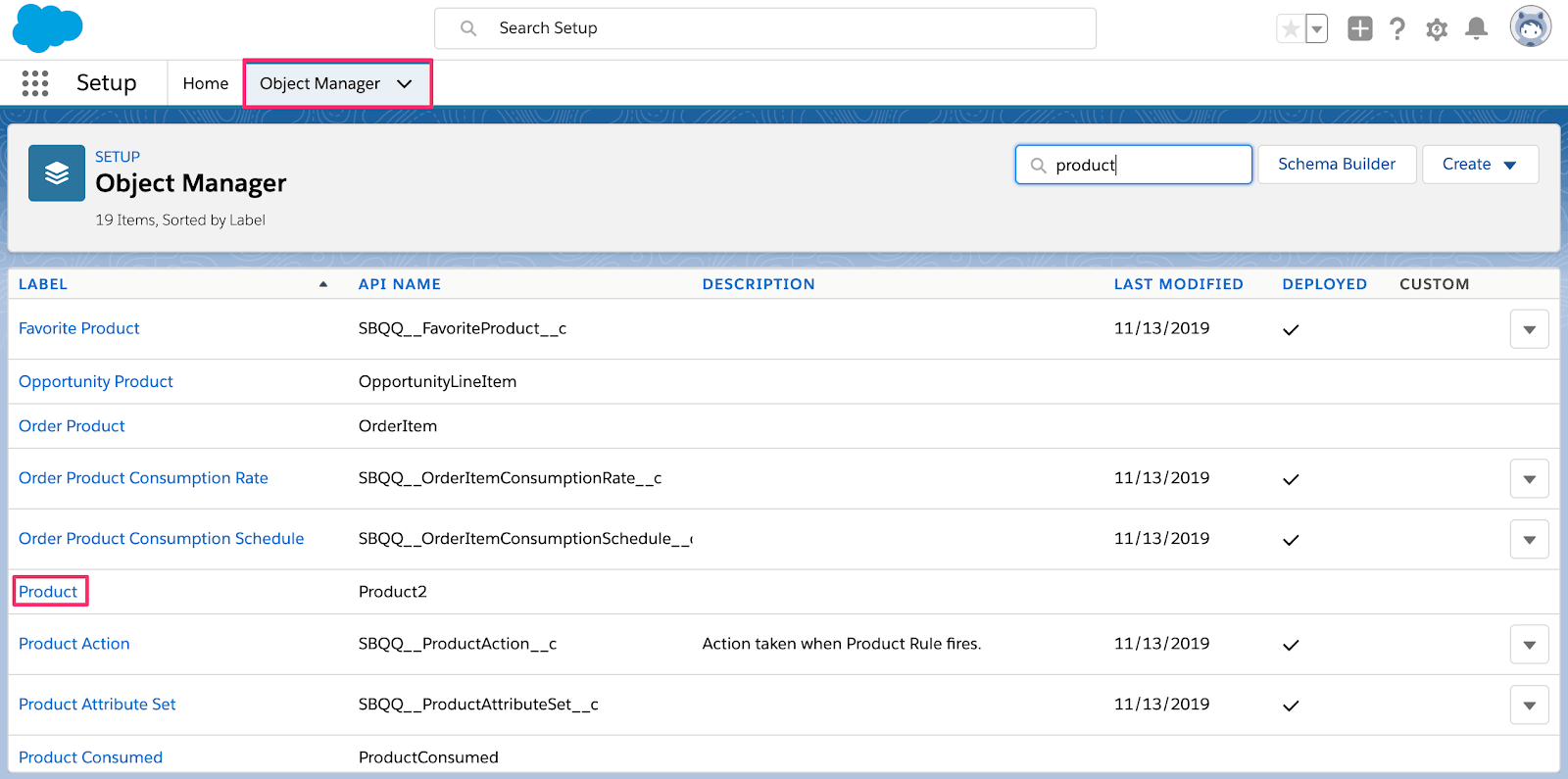The image size is (1568, 779).
Task: Open the Order Product object
Action: coord(72,426)
